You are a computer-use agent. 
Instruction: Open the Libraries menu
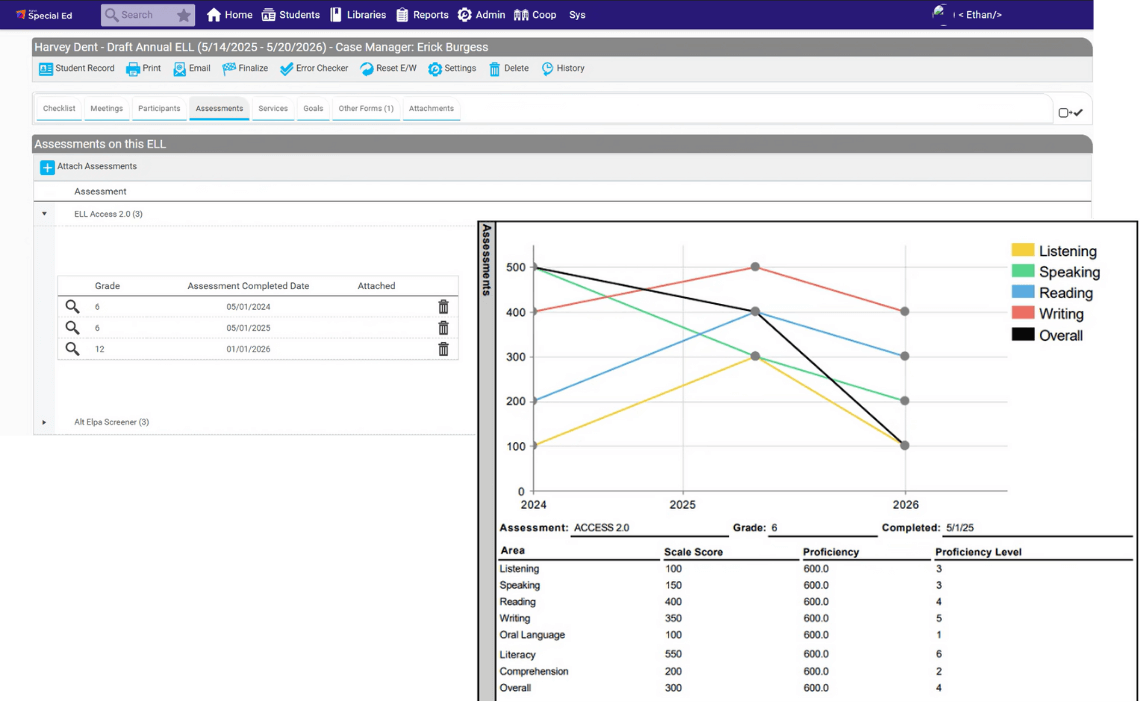pos(358,15)
